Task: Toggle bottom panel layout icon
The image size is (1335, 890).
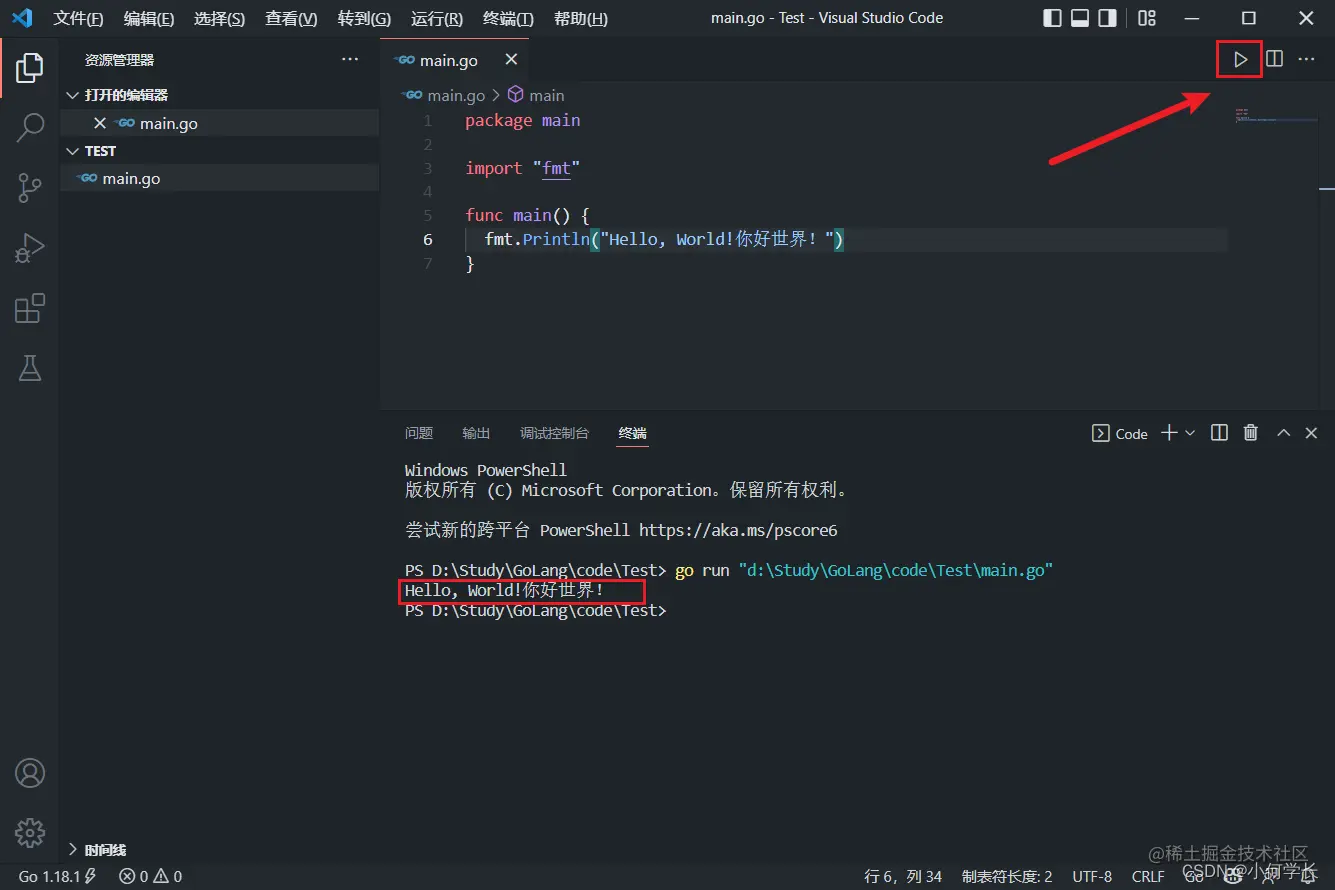Action: (1080, 18)
